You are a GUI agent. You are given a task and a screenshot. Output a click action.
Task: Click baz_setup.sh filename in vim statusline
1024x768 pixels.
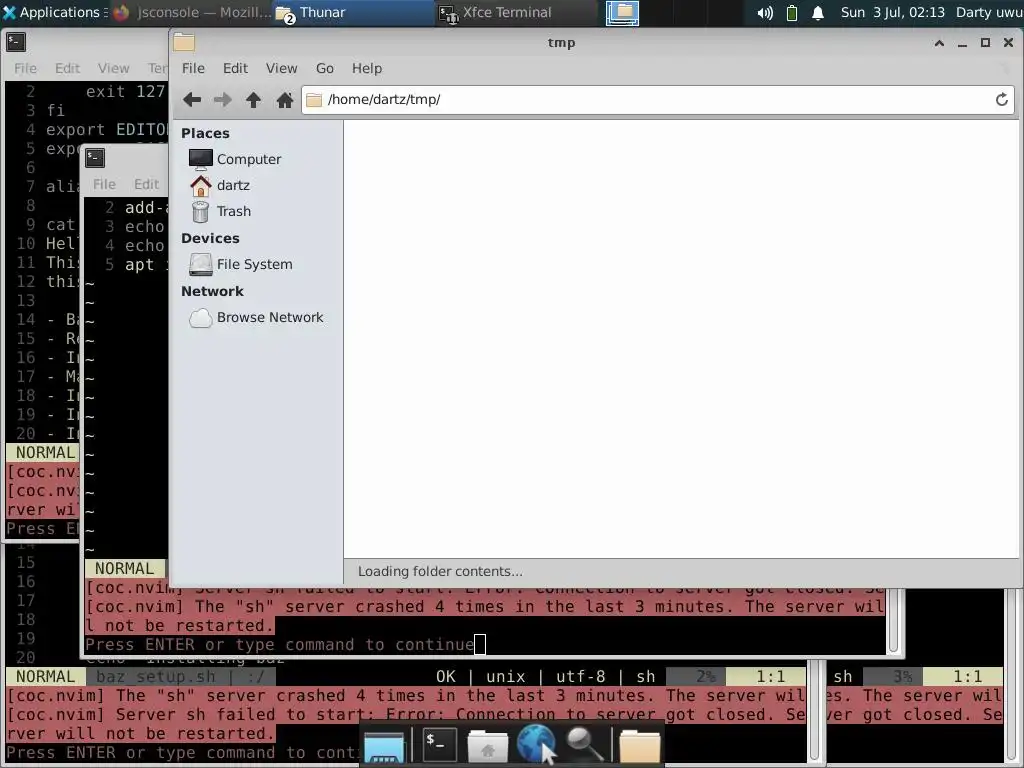(x=155, y=677)
